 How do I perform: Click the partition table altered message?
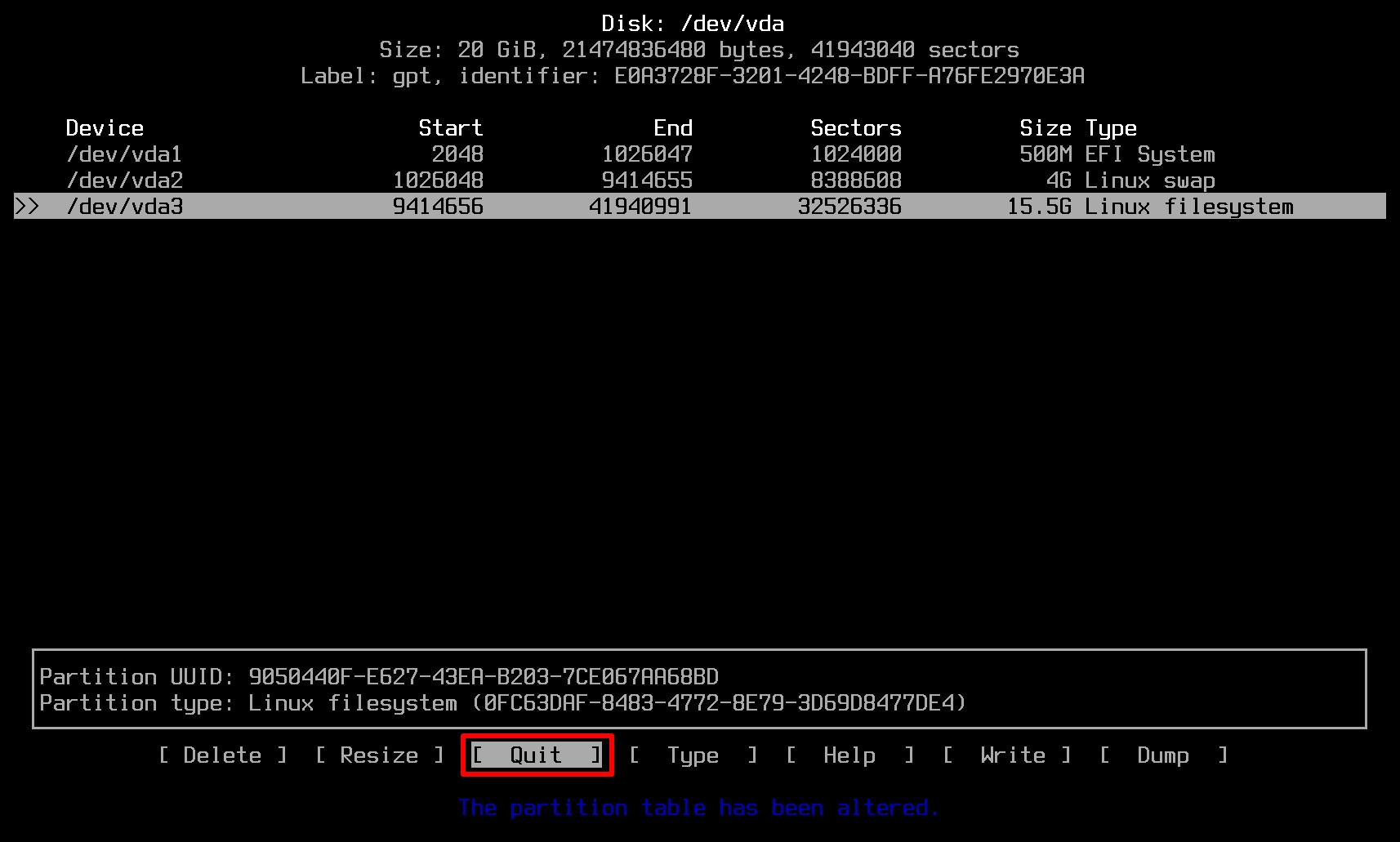pos(699,808)
